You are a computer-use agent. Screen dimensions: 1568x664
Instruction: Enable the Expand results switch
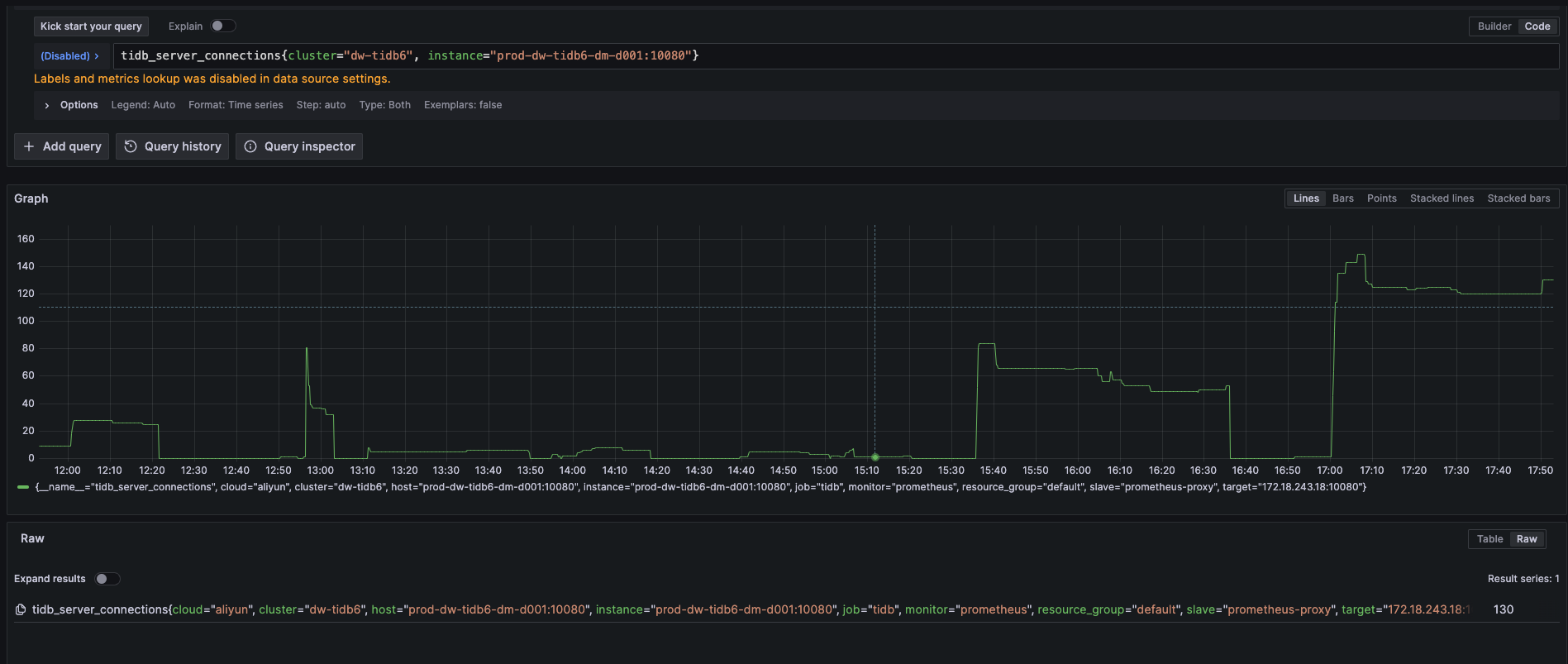107,579
